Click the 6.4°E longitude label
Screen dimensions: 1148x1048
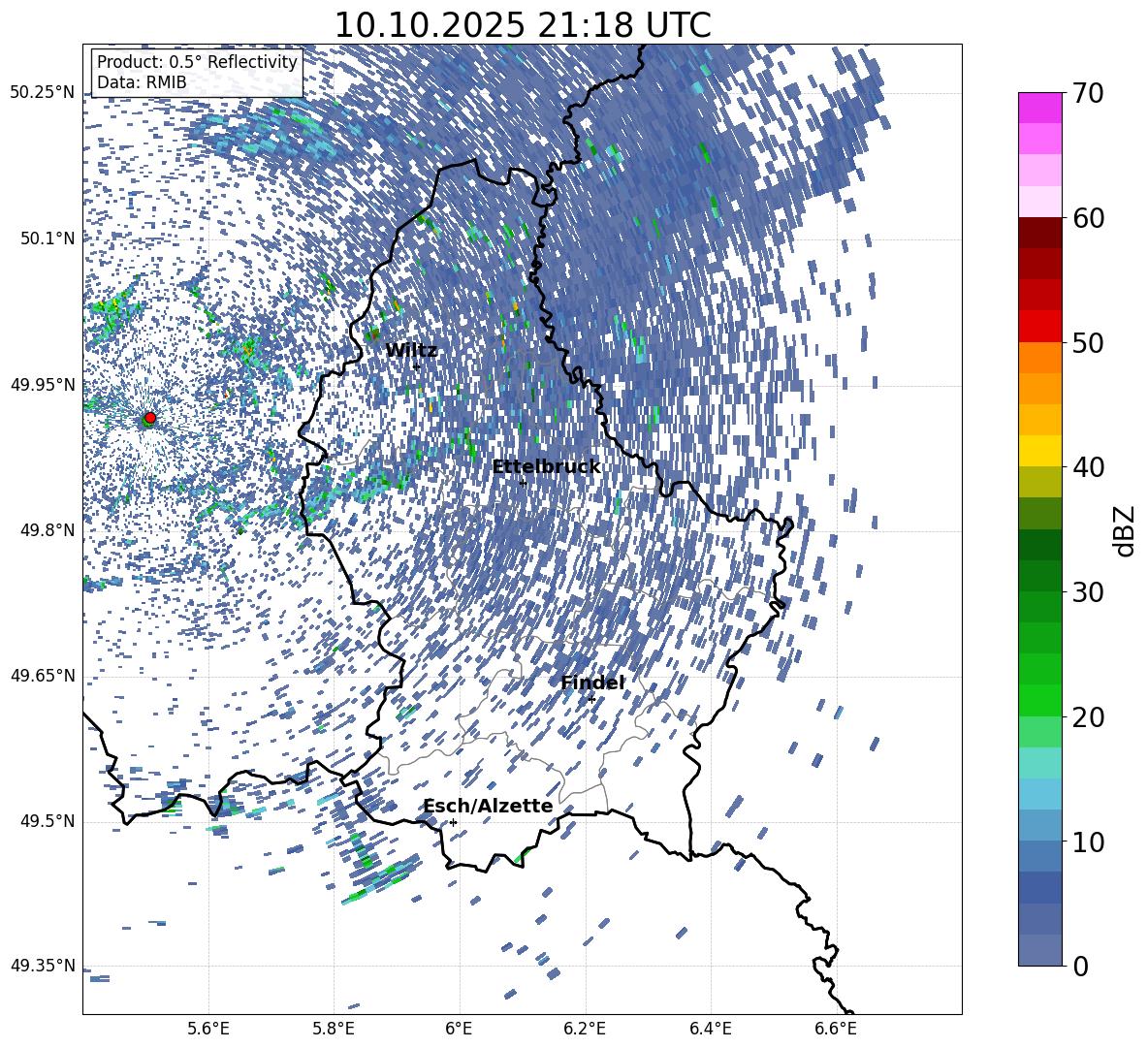(x=710, y=1029)
